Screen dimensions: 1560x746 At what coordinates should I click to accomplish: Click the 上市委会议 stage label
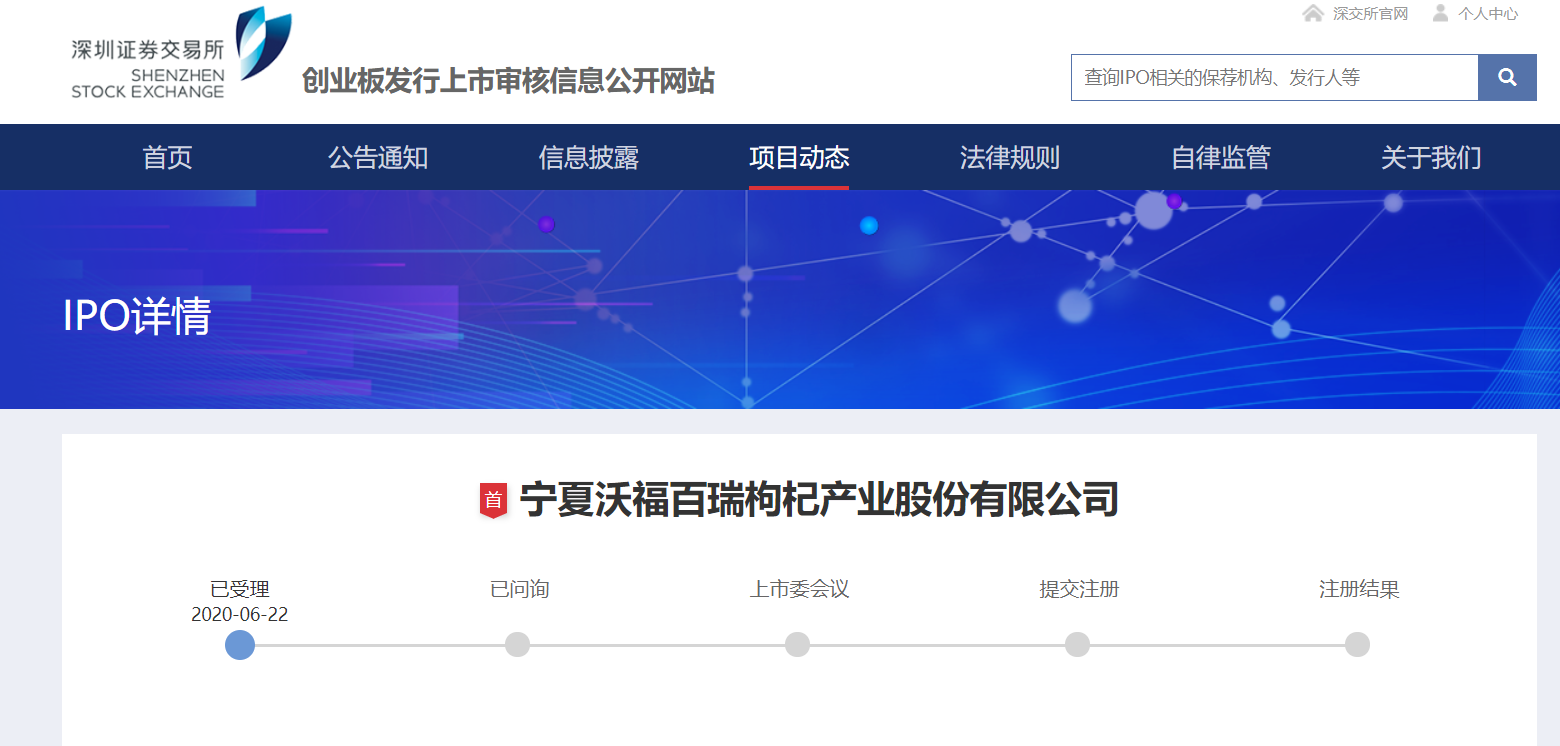(x=799, y=589)
